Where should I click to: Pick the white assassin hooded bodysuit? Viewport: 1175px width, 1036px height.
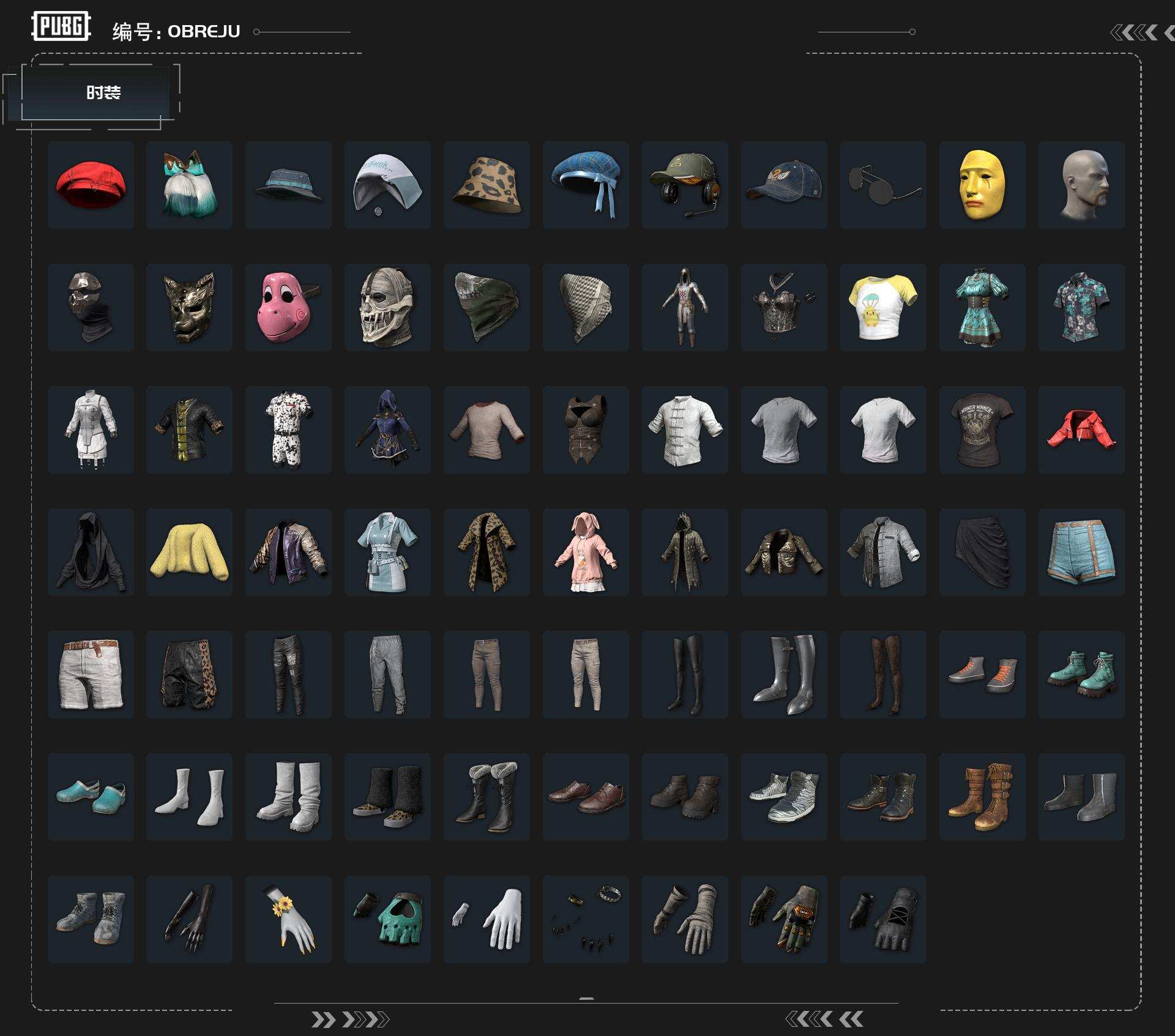tap(685, 307)
